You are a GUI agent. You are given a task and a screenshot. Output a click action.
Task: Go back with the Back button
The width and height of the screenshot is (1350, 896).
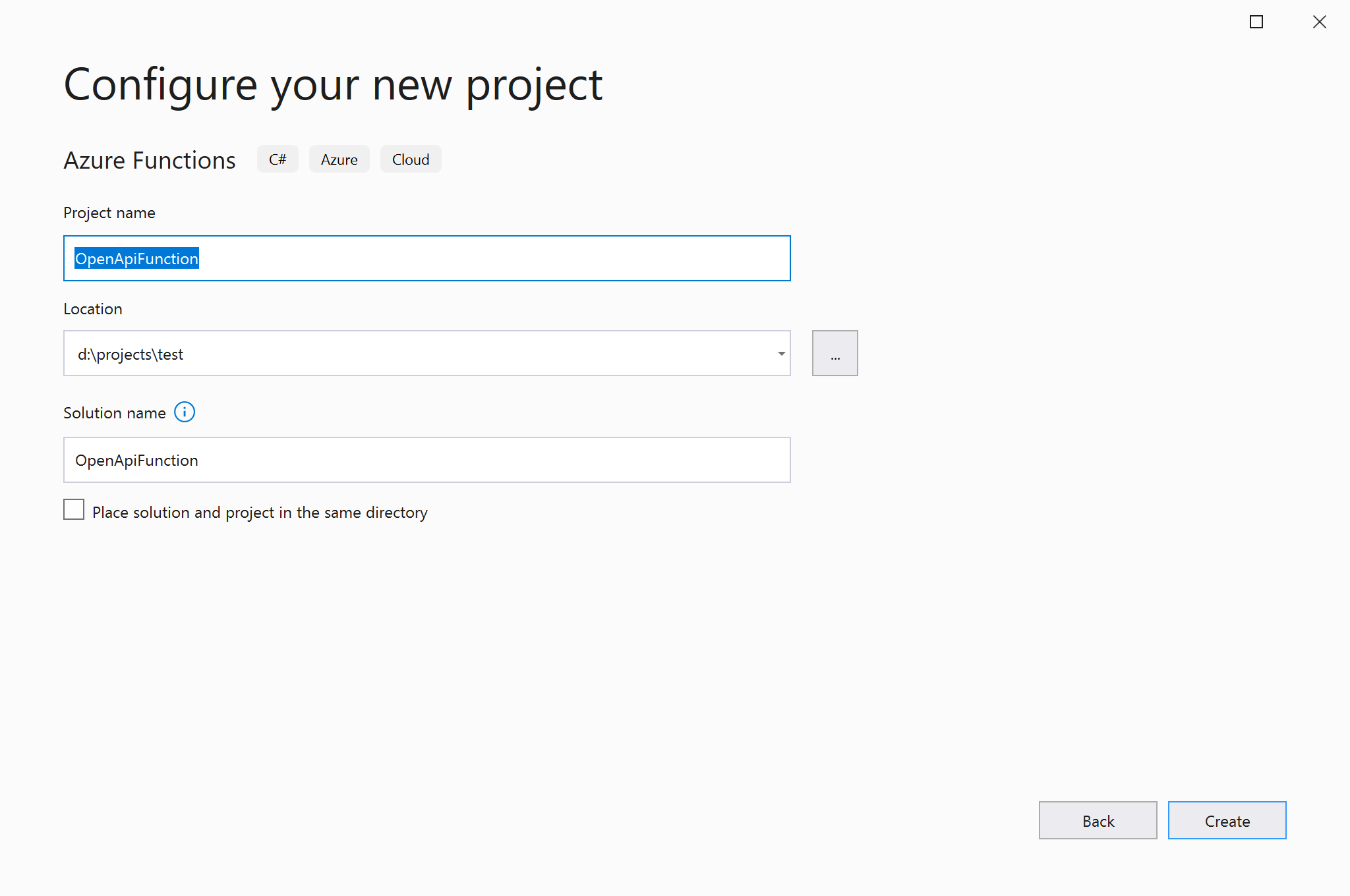click(1098, 821)
